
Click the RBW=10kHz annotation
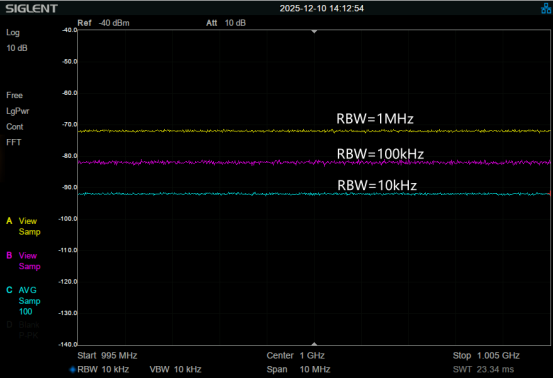pyautogui.click(x=377, y=185)
